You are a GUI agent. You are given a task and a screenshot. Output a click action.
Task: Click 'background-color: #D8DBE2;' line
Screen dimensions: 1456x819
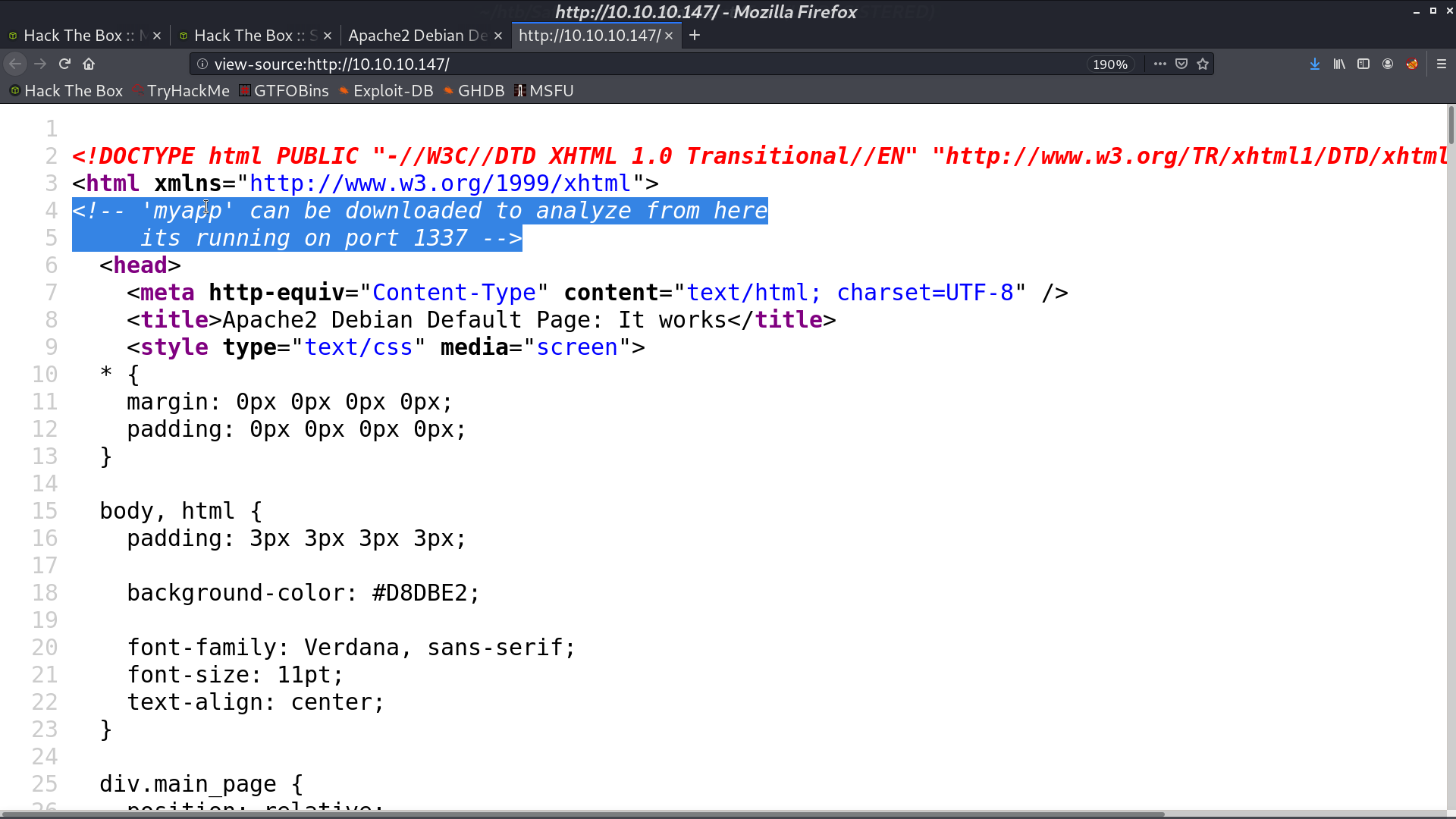point(303,593)
